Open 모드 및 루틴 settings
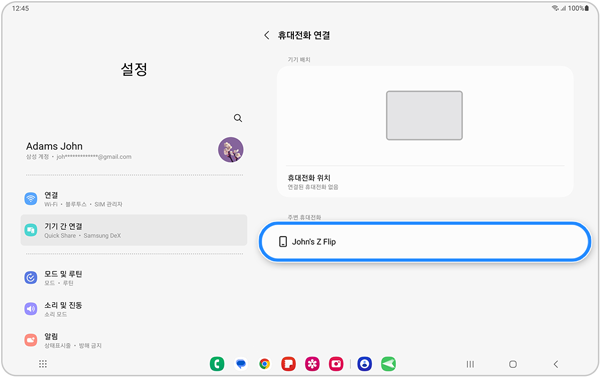 click(x=134, y=278)
